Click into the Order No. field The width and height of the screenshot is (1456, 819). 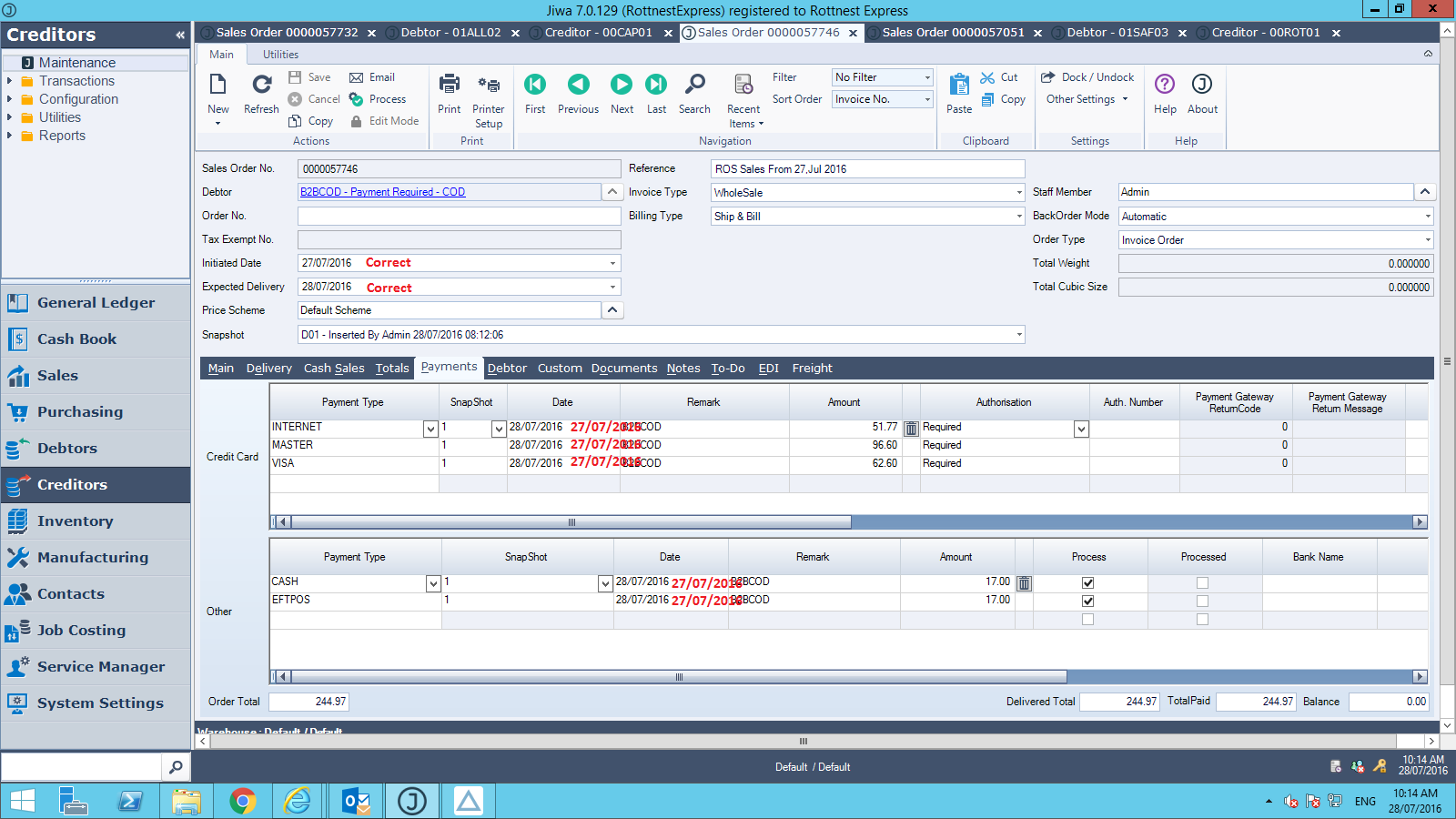[x=459, y=217]
